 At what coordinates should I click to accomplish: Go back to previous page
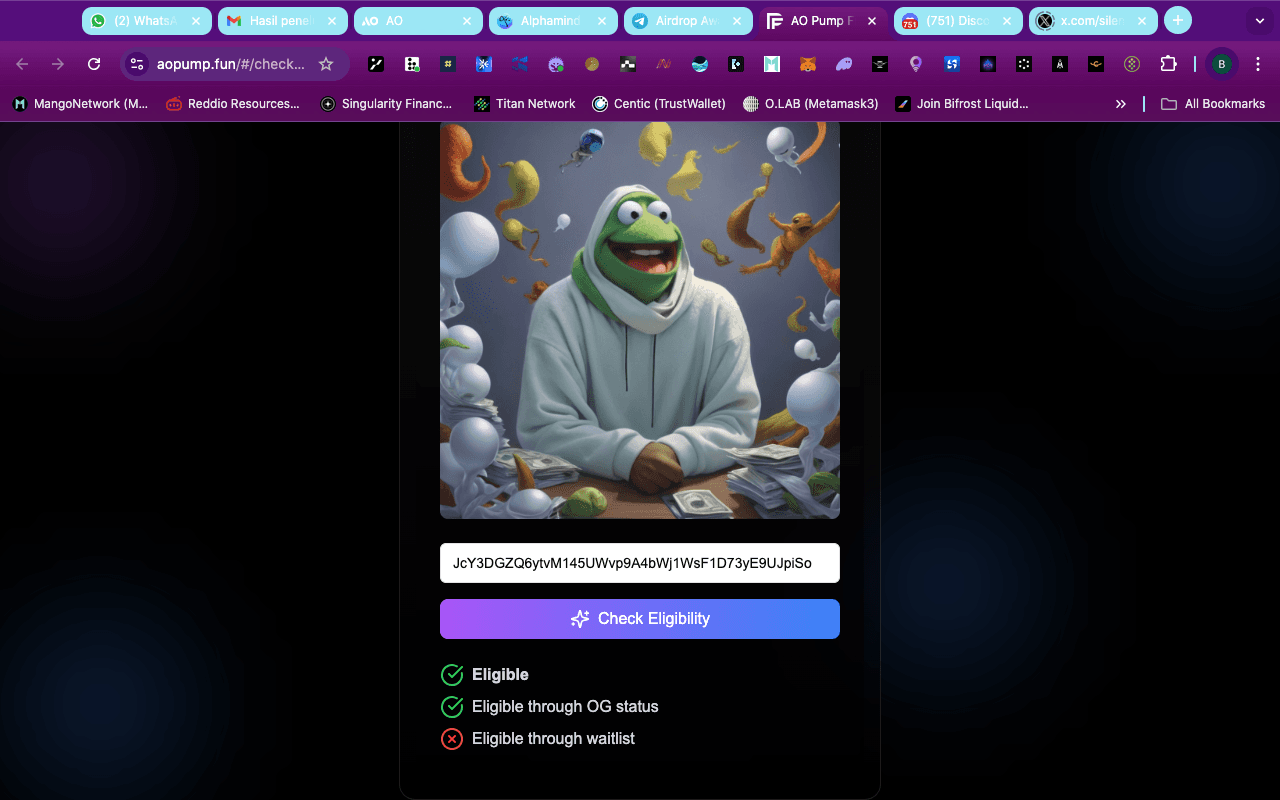tap(22, 64)
